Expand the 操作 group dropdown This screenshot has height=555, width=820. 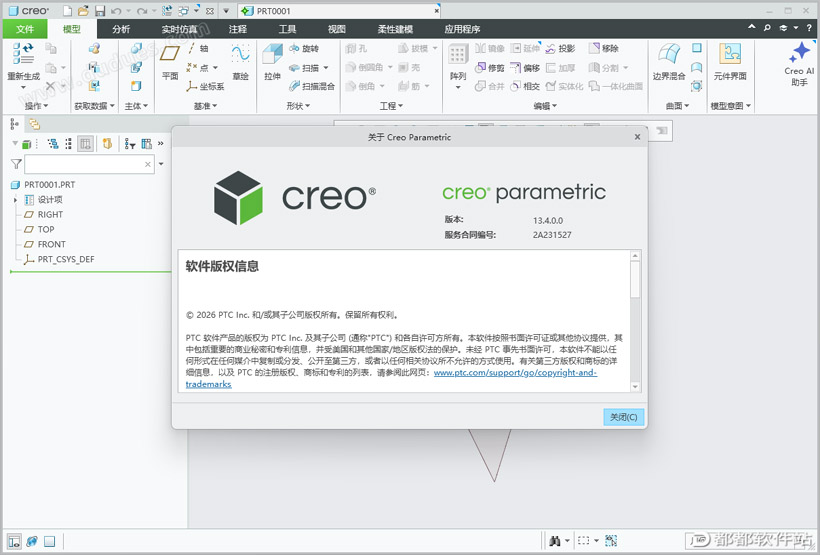pos(37,106)
